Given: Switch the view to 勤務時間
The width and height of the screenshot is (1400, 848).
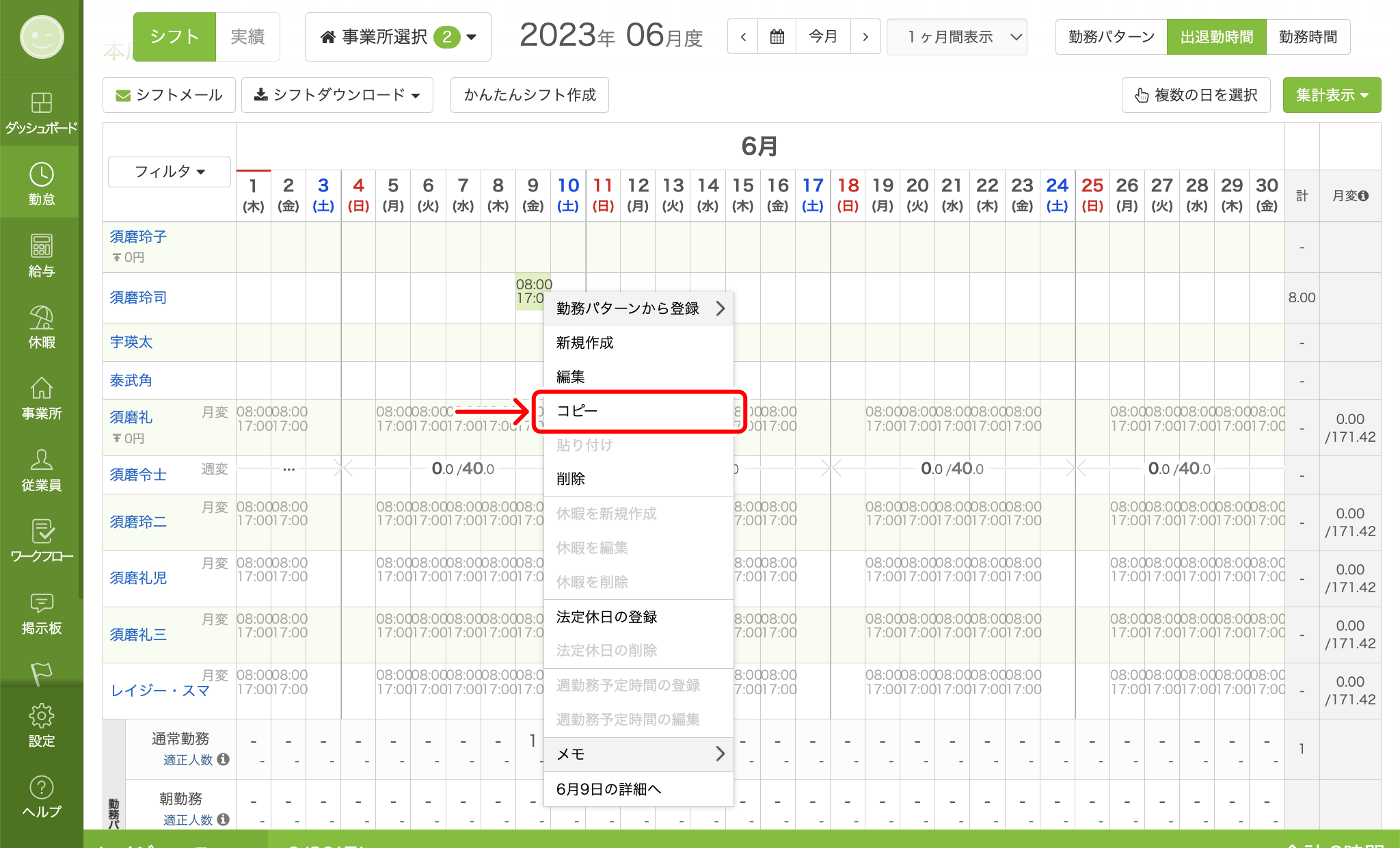Looking at the screenshot, I should point(1308,37).
